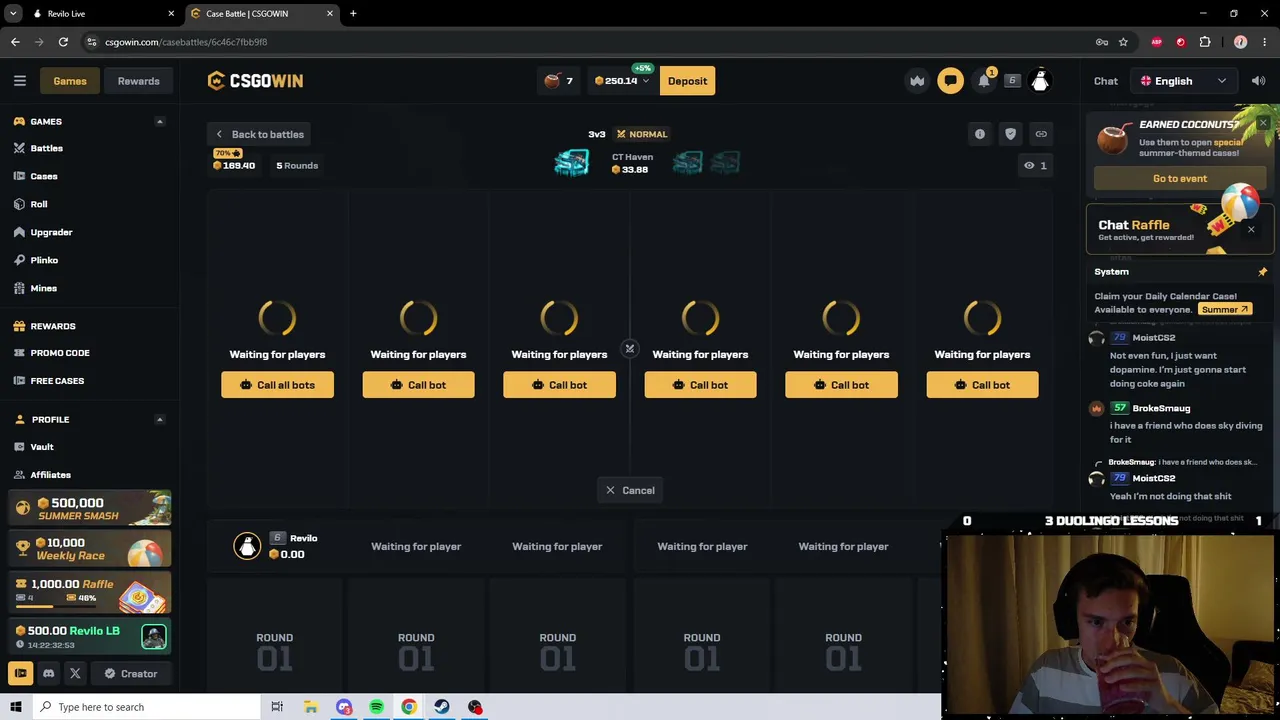The height and width of the screenshot is (720, 1280).
Task: Click Call all bots
Action: 277,385
